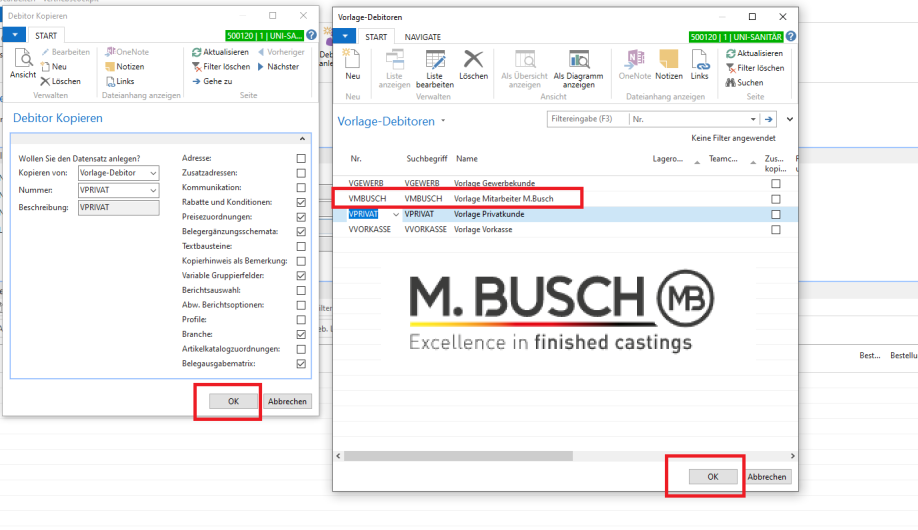This screenshot has height=530, width=918.
Task: Click Aktualisieren in Vorlage-Debitoren ribbon
Action: pos(755,53)
